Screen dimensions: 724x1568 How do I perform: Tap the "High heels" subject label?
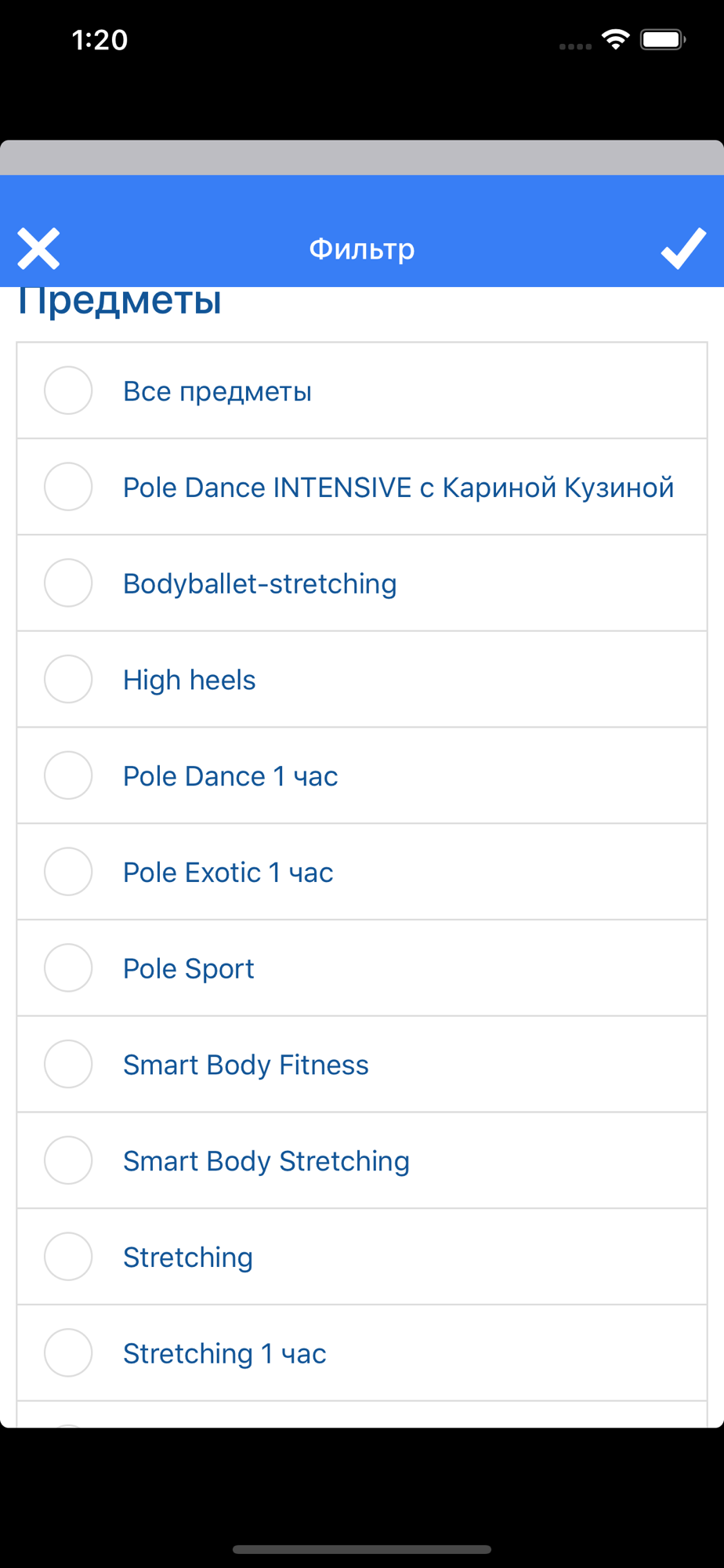point(190,680)
